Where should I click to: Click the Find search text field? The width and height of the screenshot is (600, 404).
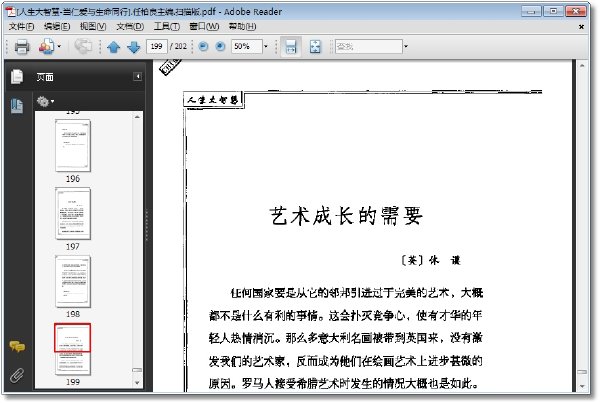(369, 47)
